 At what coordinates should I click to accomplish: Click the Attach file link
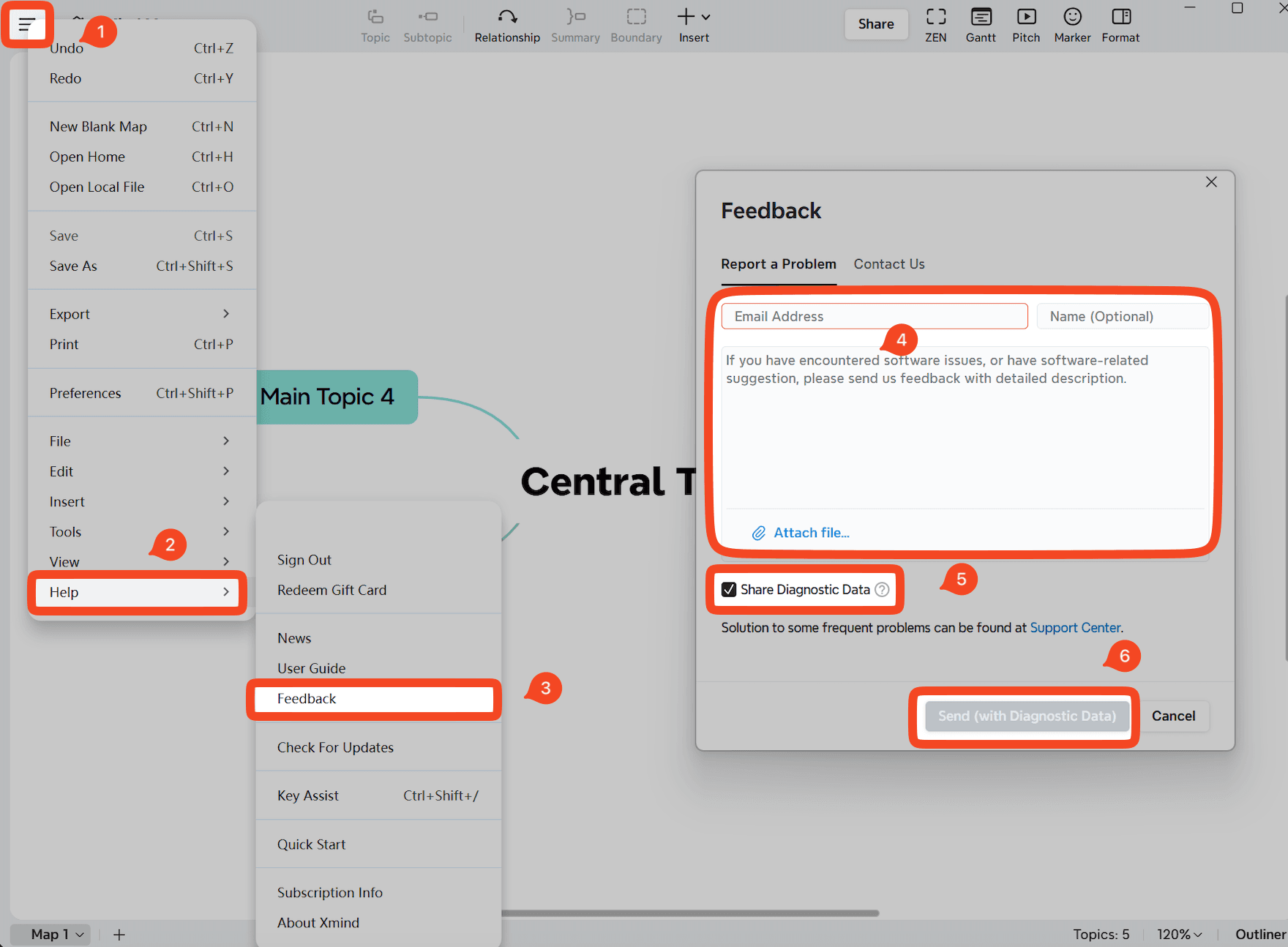[801, 533]
